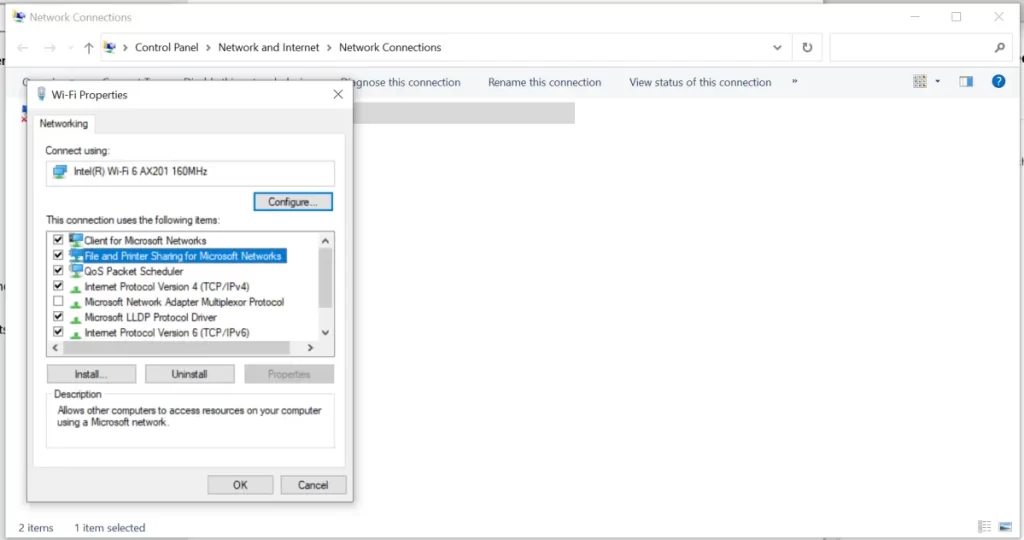1024x540 pixels.
Task: Select the LLDP Protocol Driver icon
Action: (76, 318)
